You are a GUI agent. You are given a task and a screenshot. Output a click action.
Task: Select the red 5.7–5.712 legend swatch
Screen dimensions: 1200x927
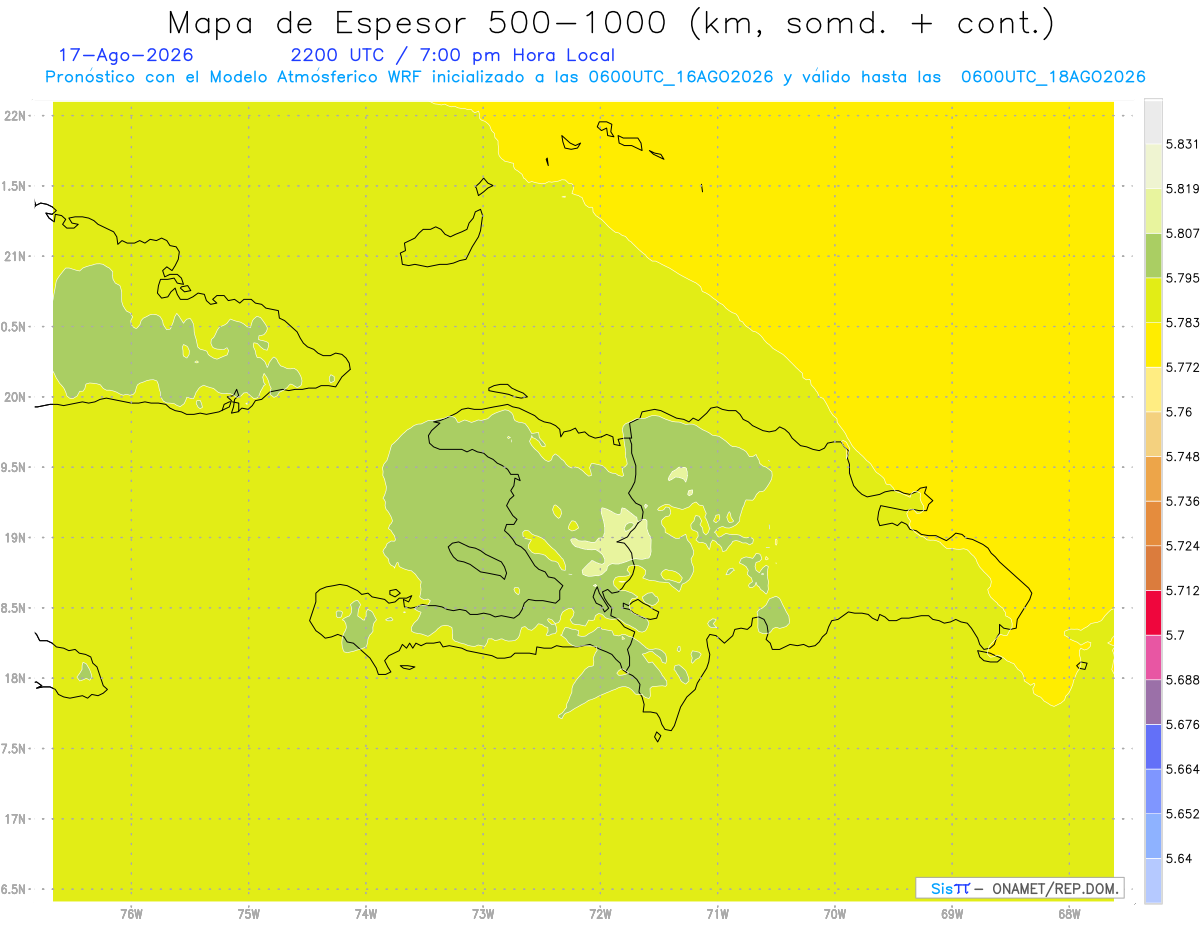click(1153, 612)
